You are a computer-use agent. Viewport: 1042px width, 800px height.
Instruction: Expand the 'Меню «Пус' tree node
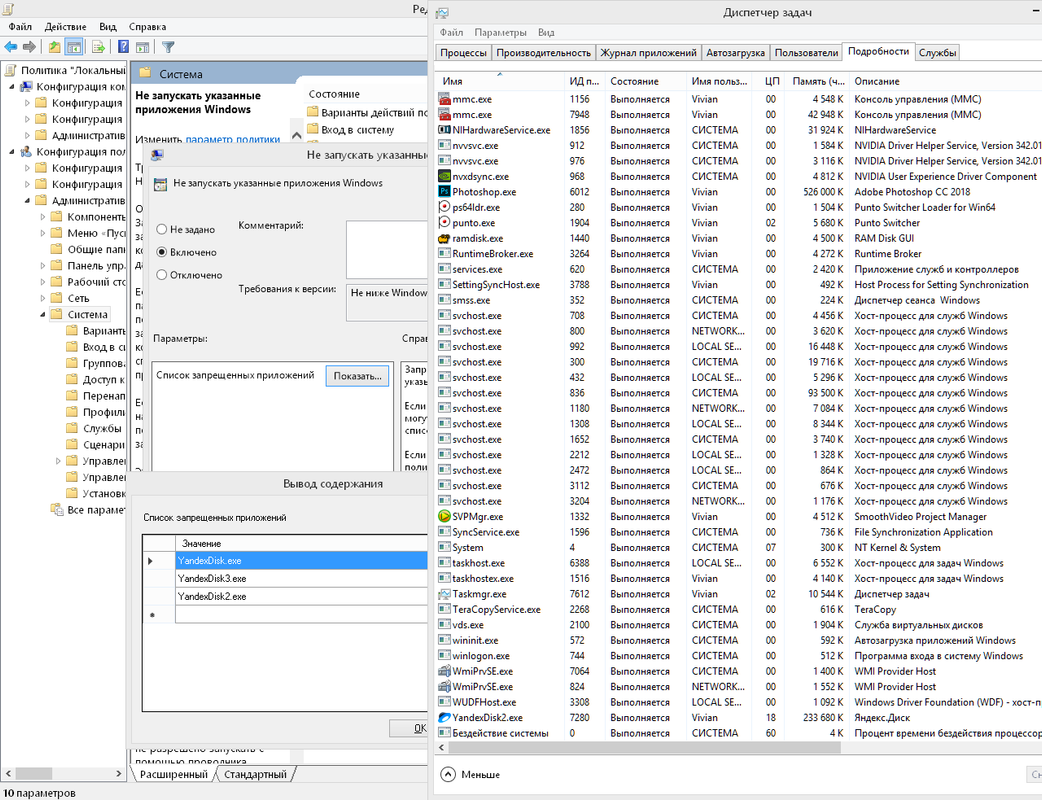(43, 233)
